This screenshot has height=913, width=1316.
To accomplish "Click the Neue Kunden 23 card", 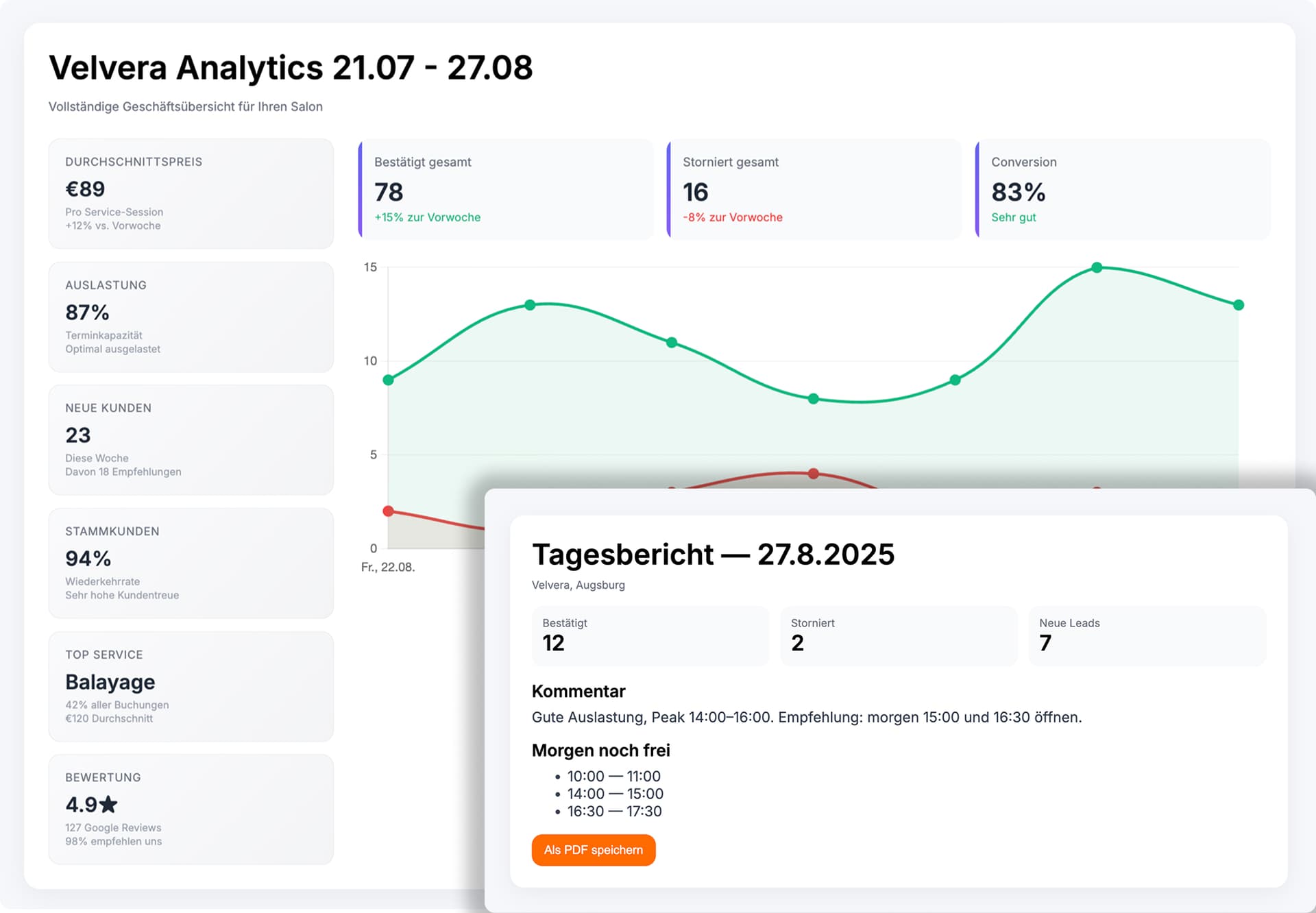I will pyautogui.click(x=191, y=439).
